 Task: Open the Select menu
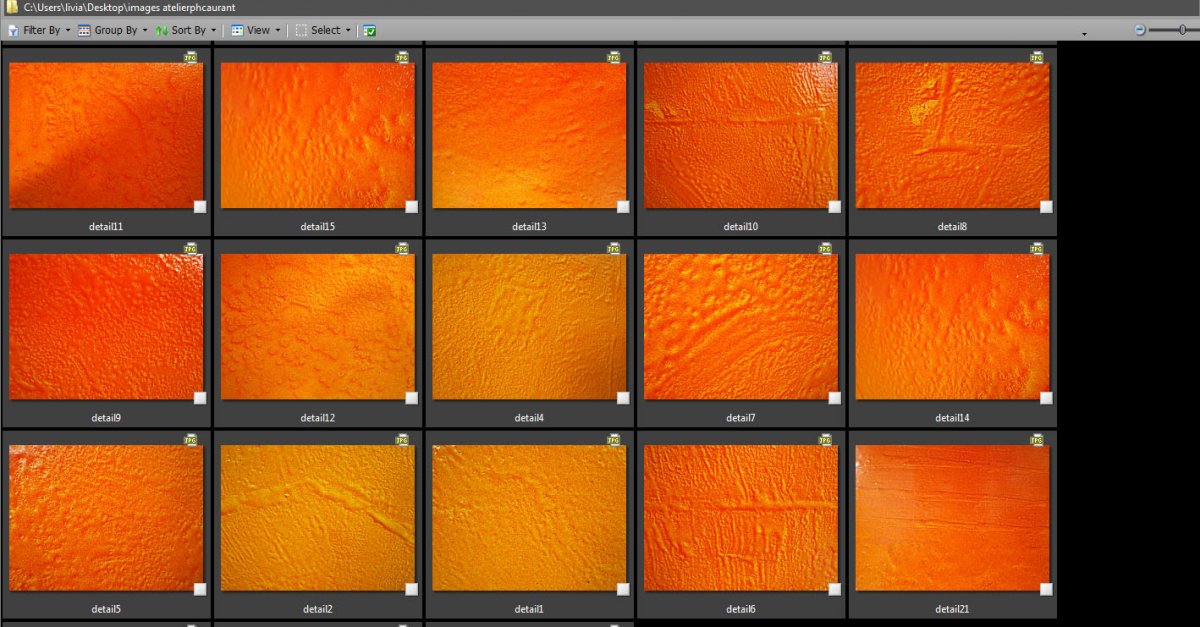324,31
